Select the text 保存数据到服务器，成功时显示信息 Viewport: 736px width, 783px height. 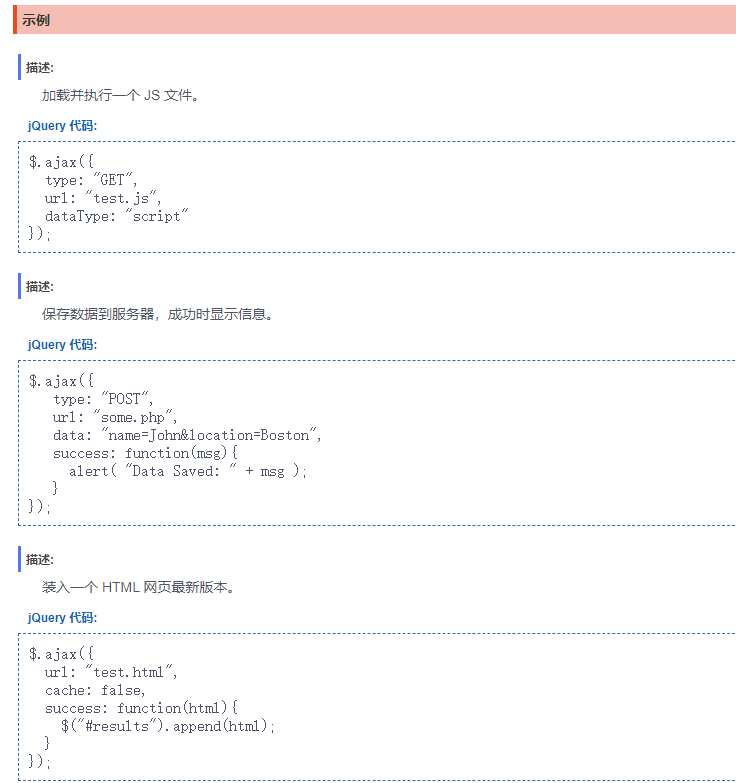point(157,315)
